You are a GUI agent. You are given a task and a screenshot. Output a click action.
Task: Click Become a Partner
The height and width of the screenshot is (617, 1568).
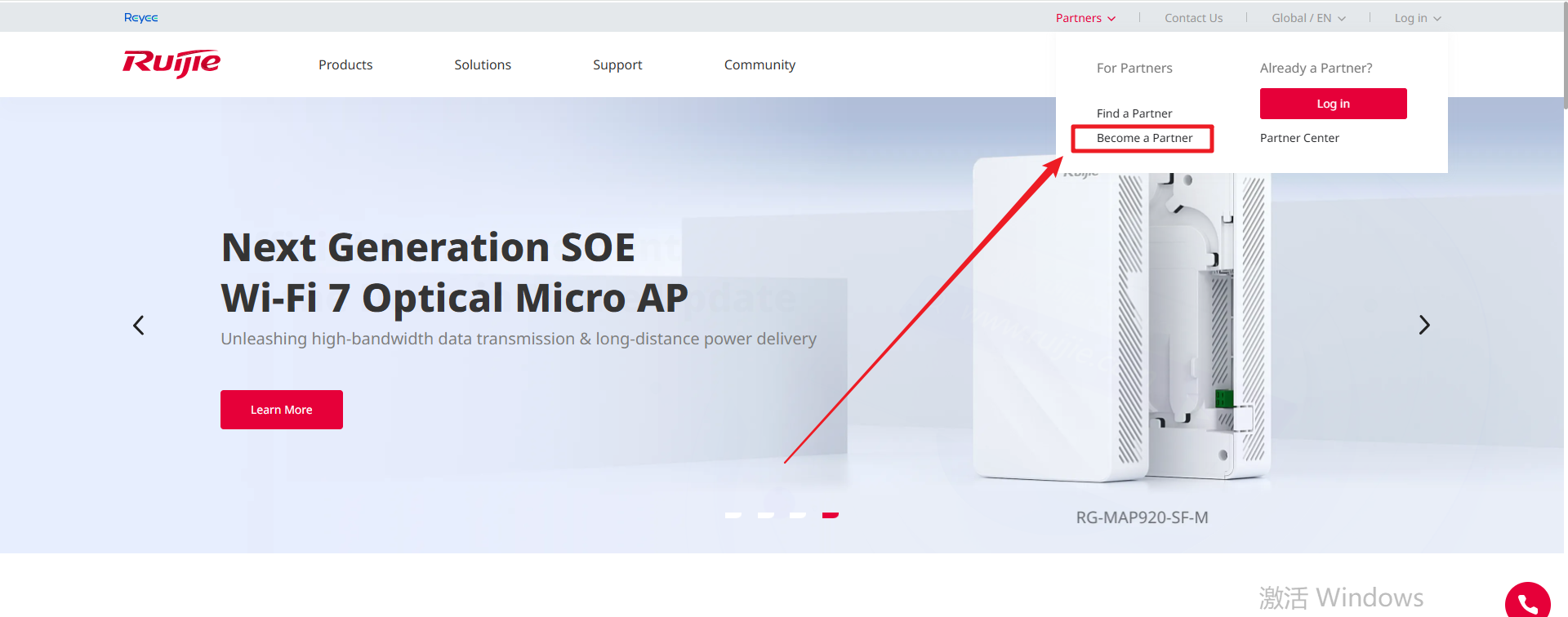click(1144, 138)
